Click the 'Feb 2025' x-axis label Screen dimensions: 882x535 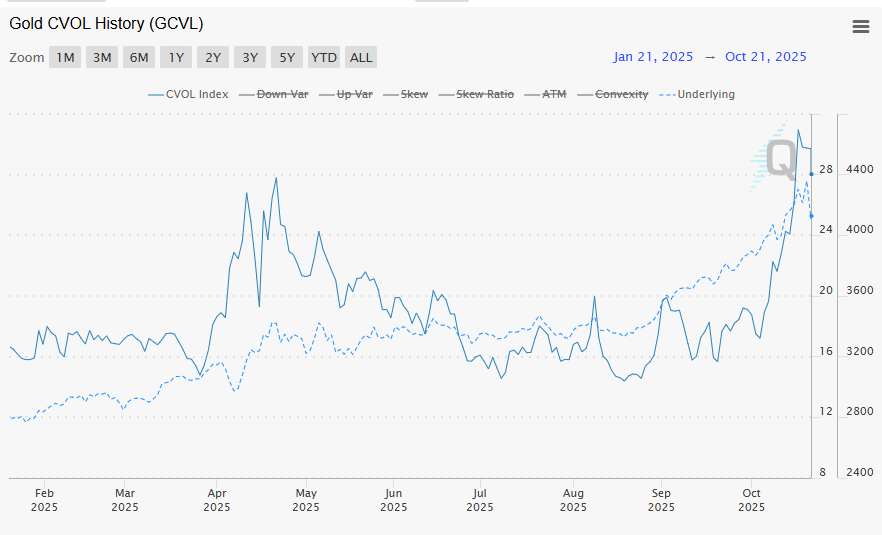tap(44, 500)
